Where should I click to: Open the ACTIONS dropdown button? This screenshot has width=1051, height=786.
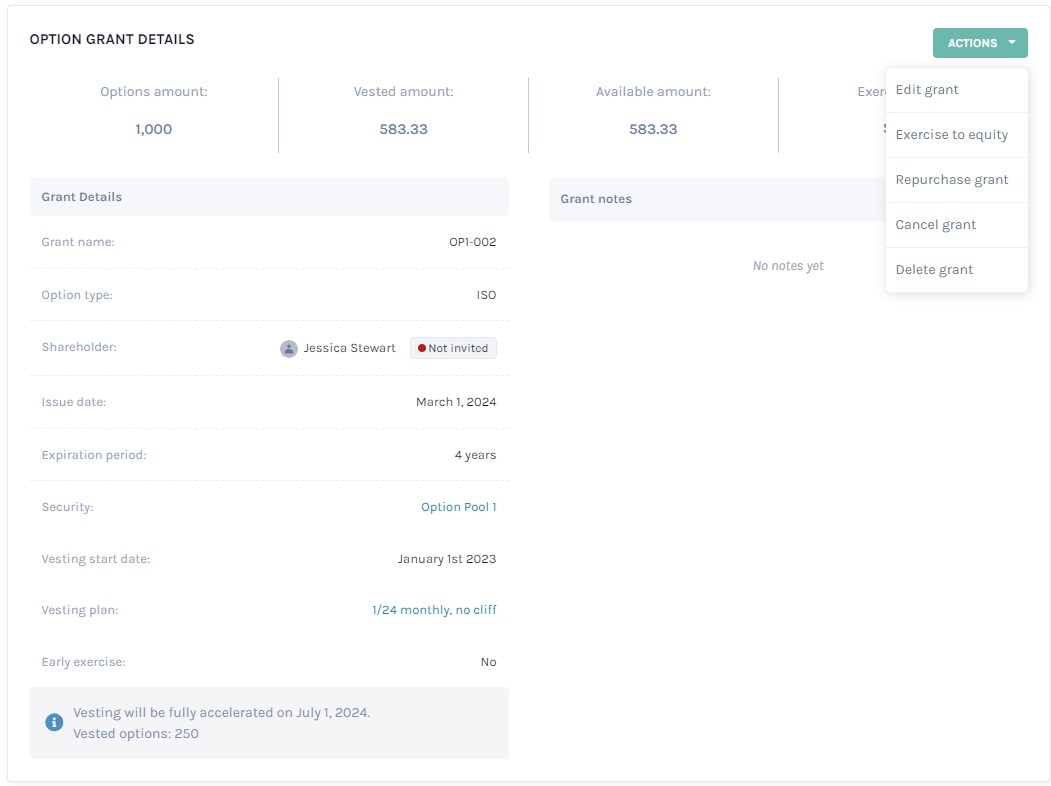coord(980,43)
